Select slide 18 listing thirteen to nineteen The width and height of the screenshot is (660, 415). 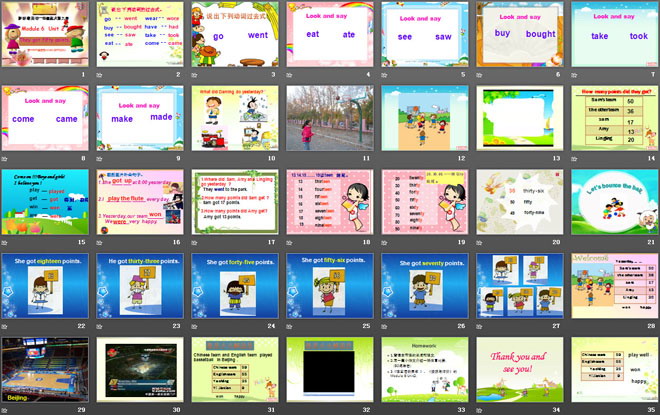330,202
